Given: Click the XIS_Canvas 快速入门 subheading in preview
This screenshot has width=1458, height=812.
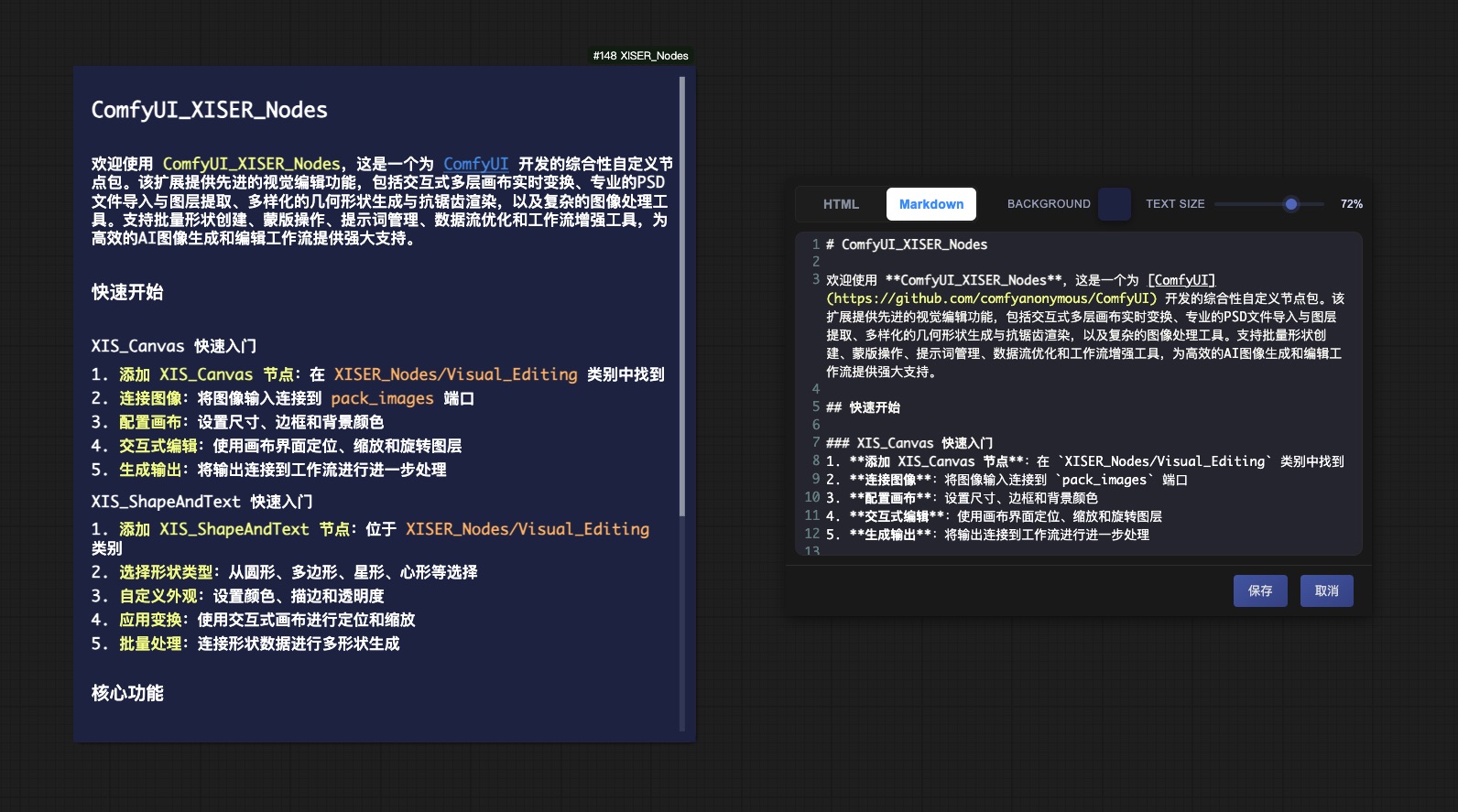Looking at the screenshot, I should tap(174, 346).
